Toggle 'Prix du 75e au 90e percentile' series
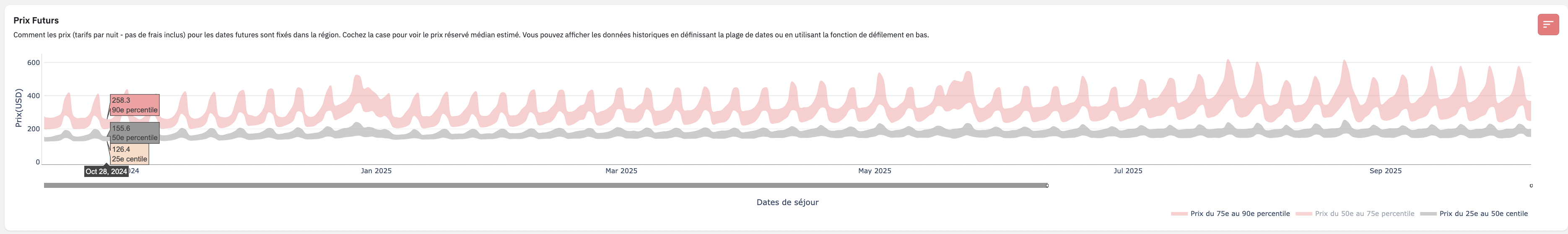The width and height of the screenshot is (1568, 234). (1239, 214)
